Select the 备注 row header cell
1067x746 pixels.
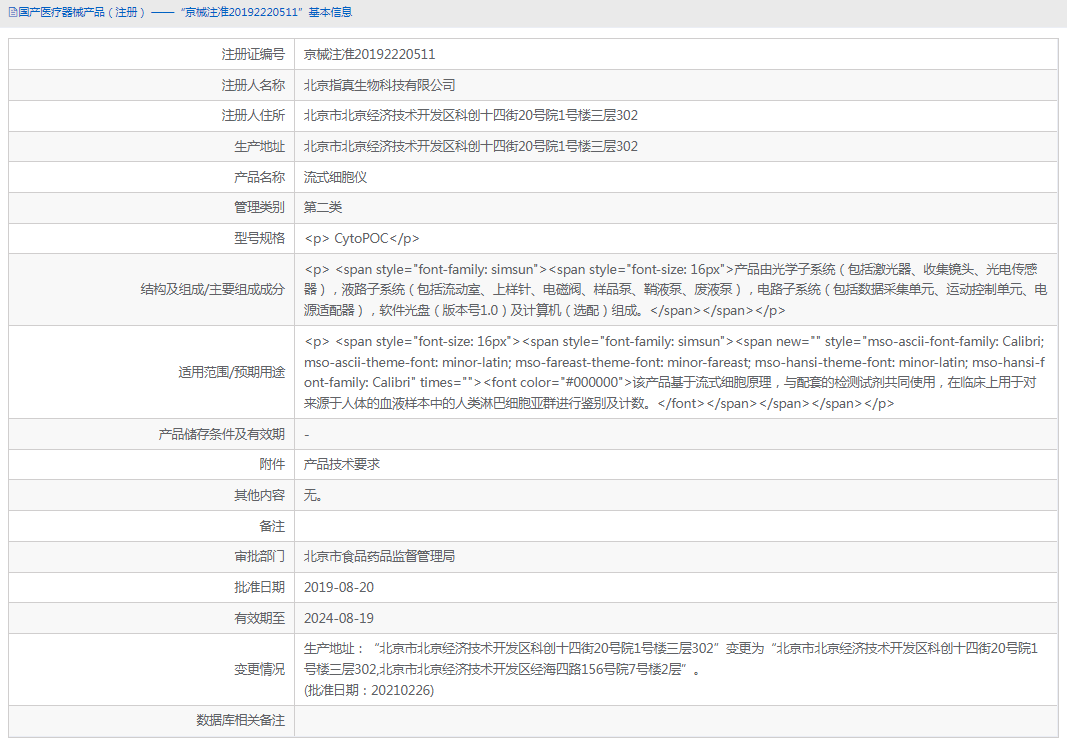[x=271, y=526]
